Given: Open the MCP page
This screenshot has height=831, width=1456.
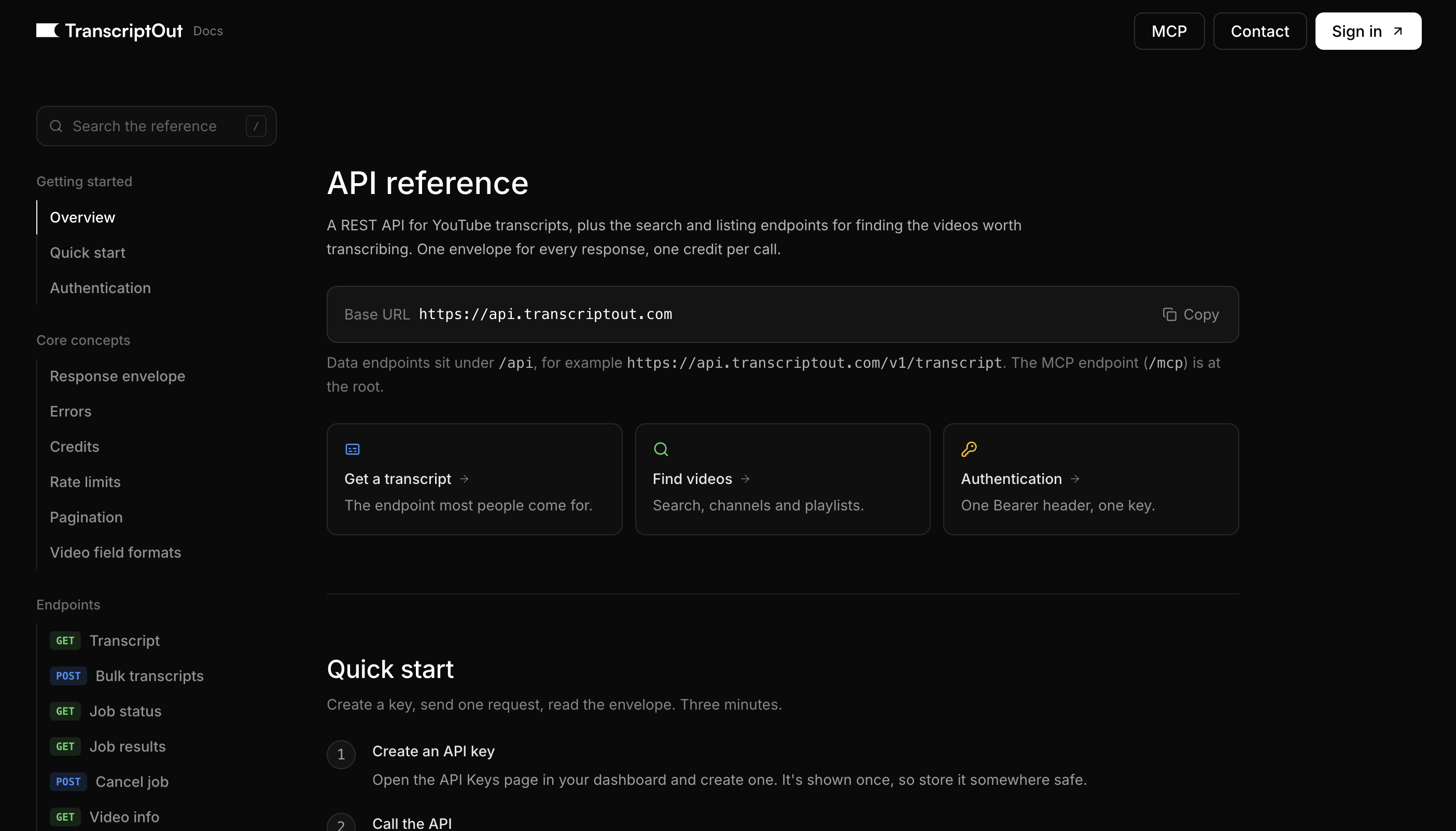Looking at the screenshot, I should 1169,31.
